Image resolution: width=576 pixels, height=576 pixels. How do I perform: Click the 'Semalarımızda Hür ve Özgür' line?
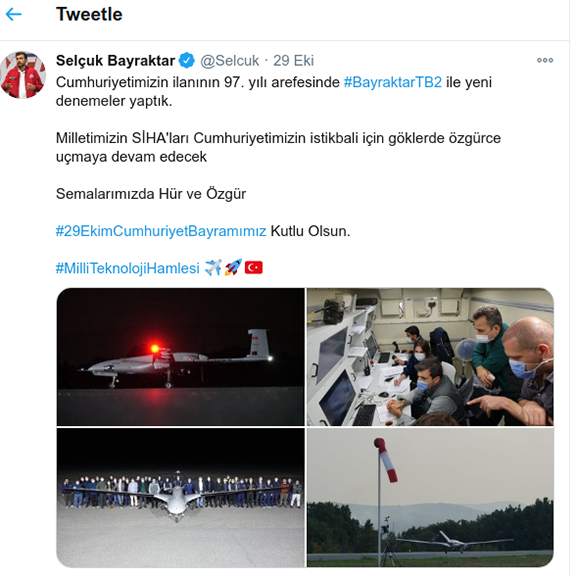(x=151, y=194)
